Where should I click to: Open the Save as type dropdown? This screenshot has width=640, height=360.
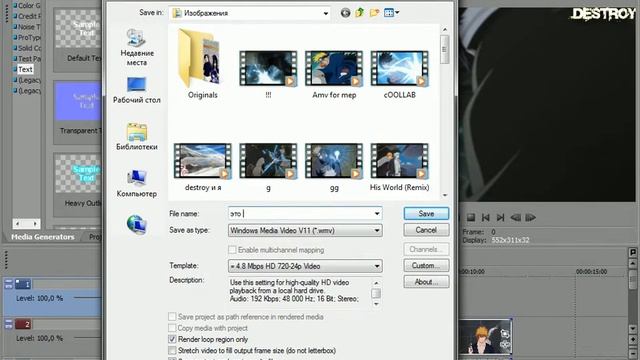point(377,231)
